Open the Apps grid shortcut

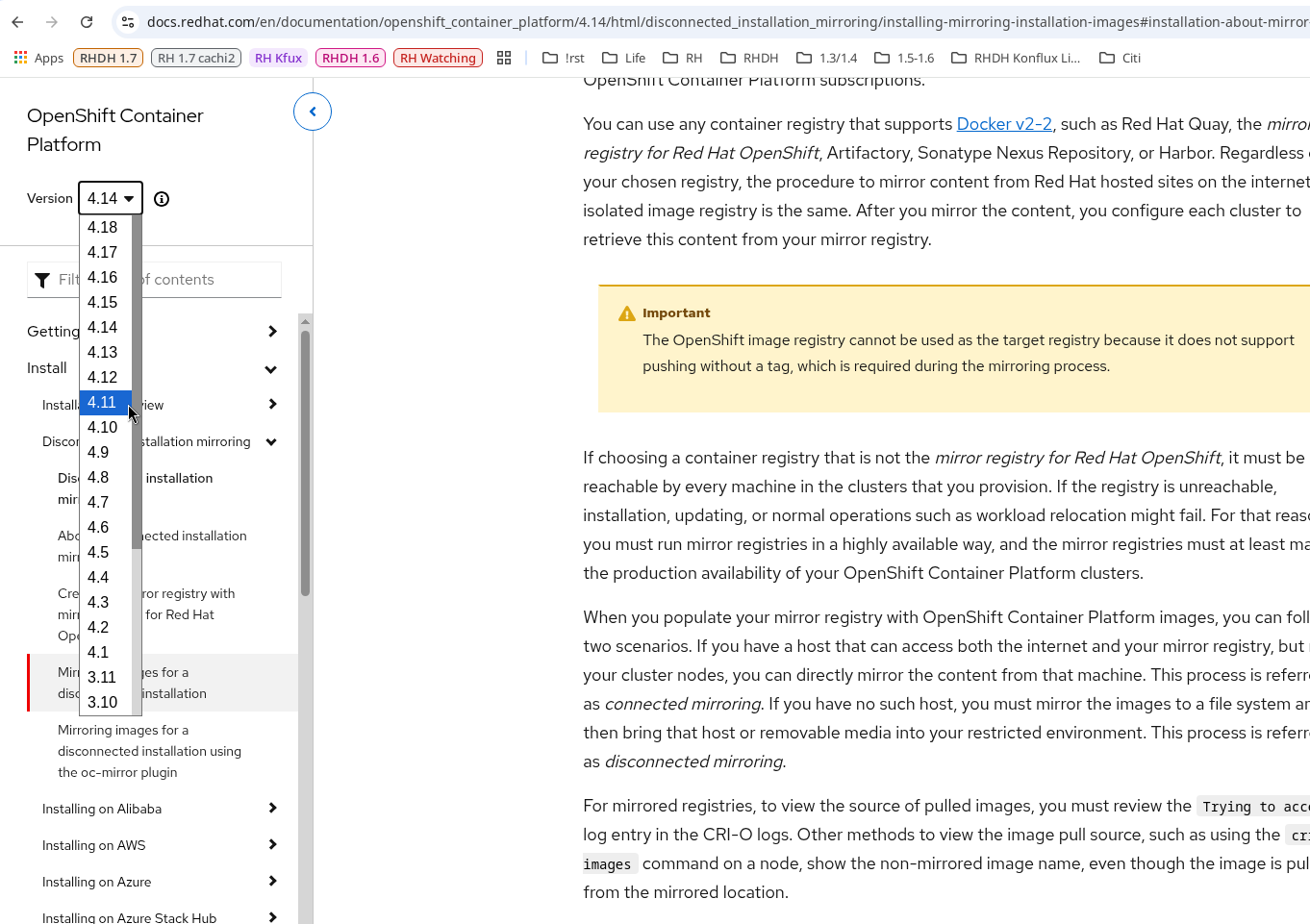pyautogui.click(x=38, y=58)
